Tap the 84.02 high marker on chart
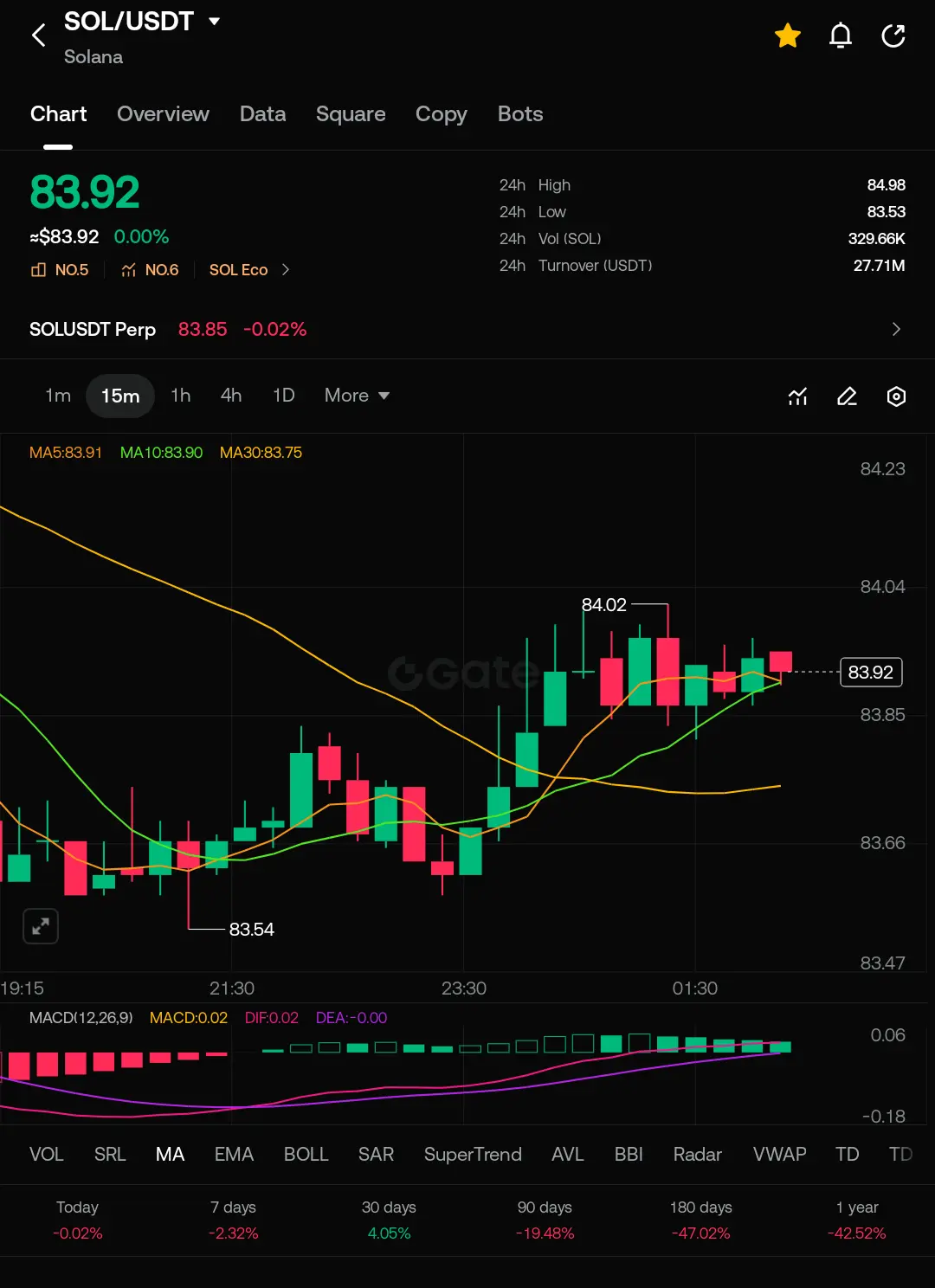Image resolution: width=935 pixels, height=1288 pixels. tap(604, 605)
